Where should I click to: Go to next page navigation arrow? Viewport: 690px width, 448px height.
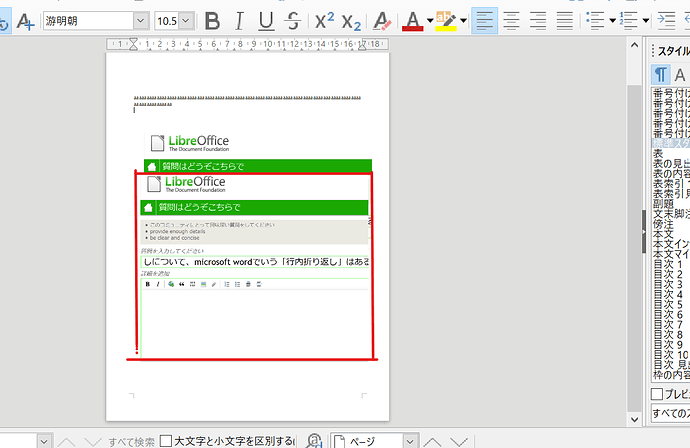coord(459,441)
